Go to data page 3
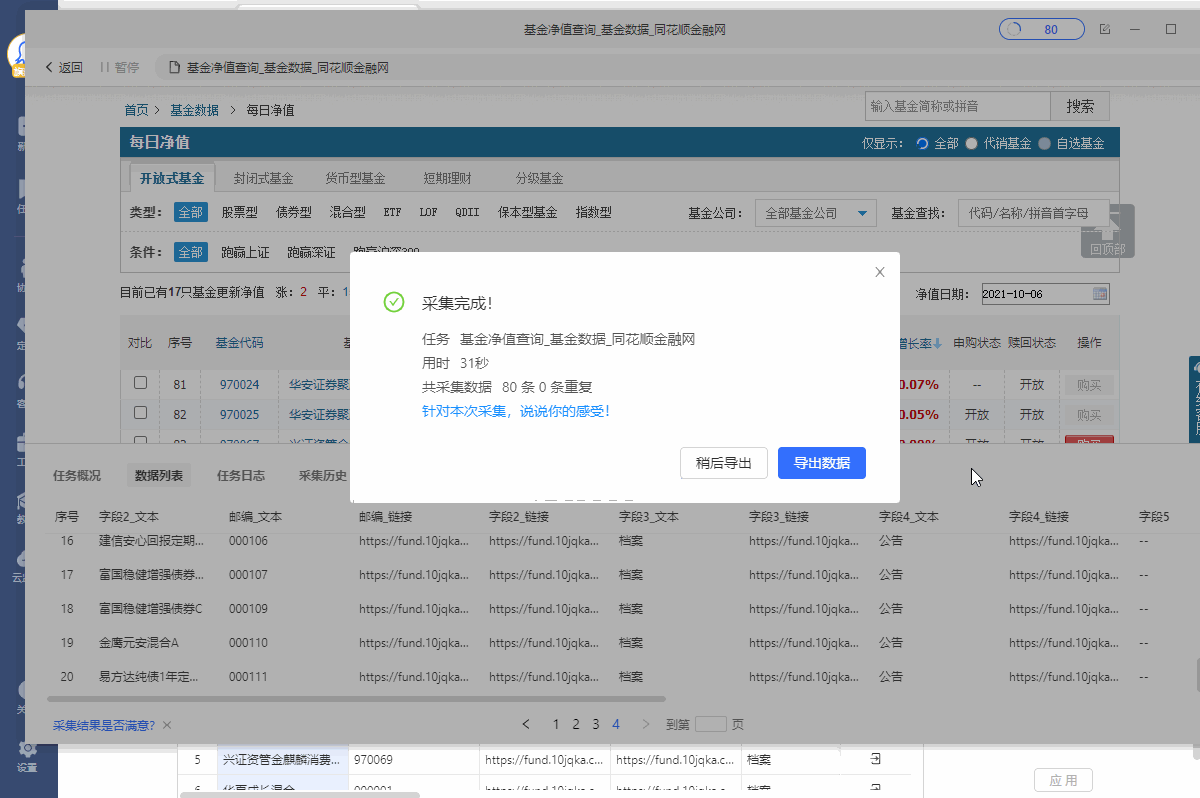 pos(596,724)
